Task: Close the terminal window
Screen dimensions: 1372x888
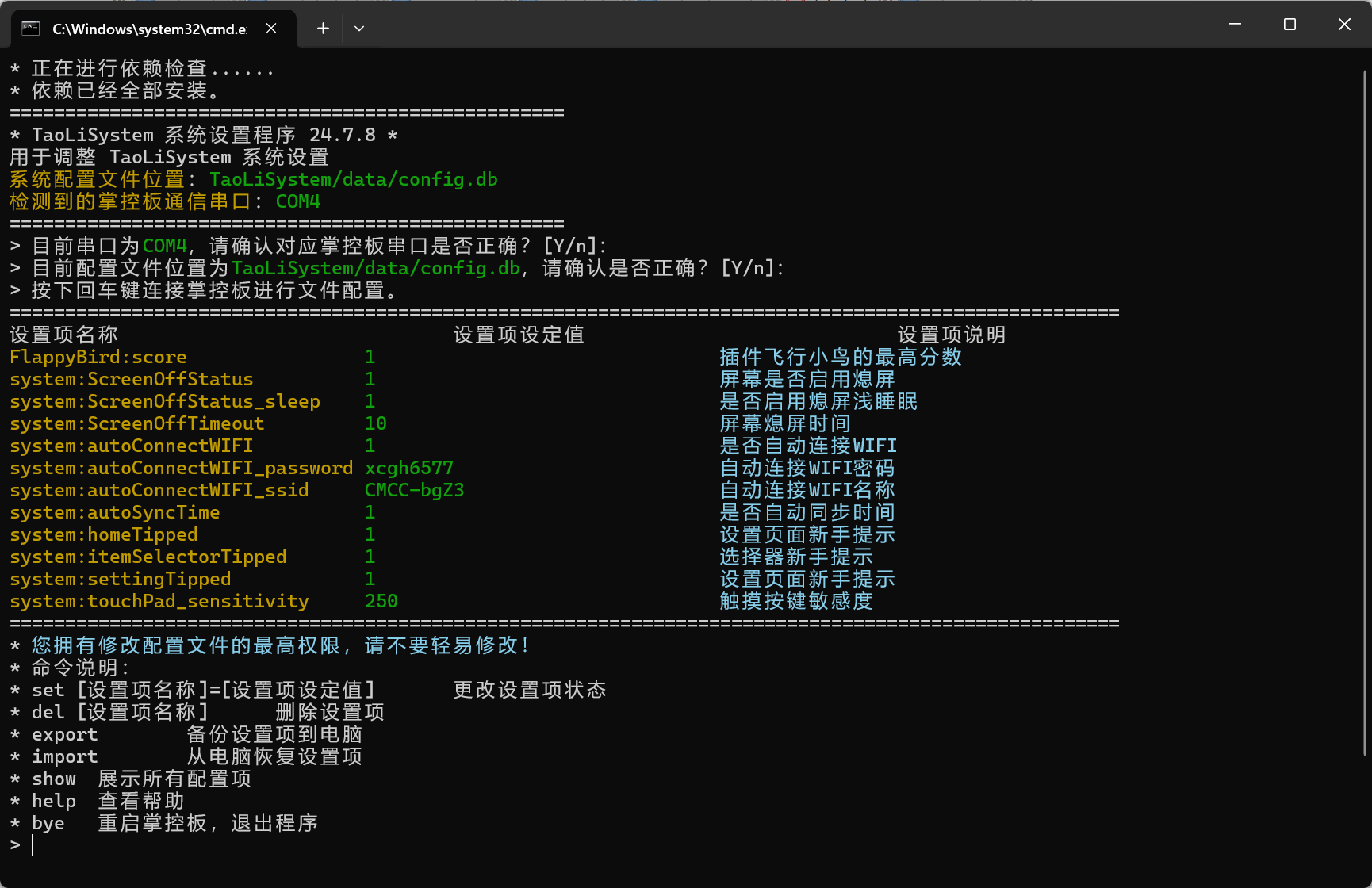Action: point(1344,25)
